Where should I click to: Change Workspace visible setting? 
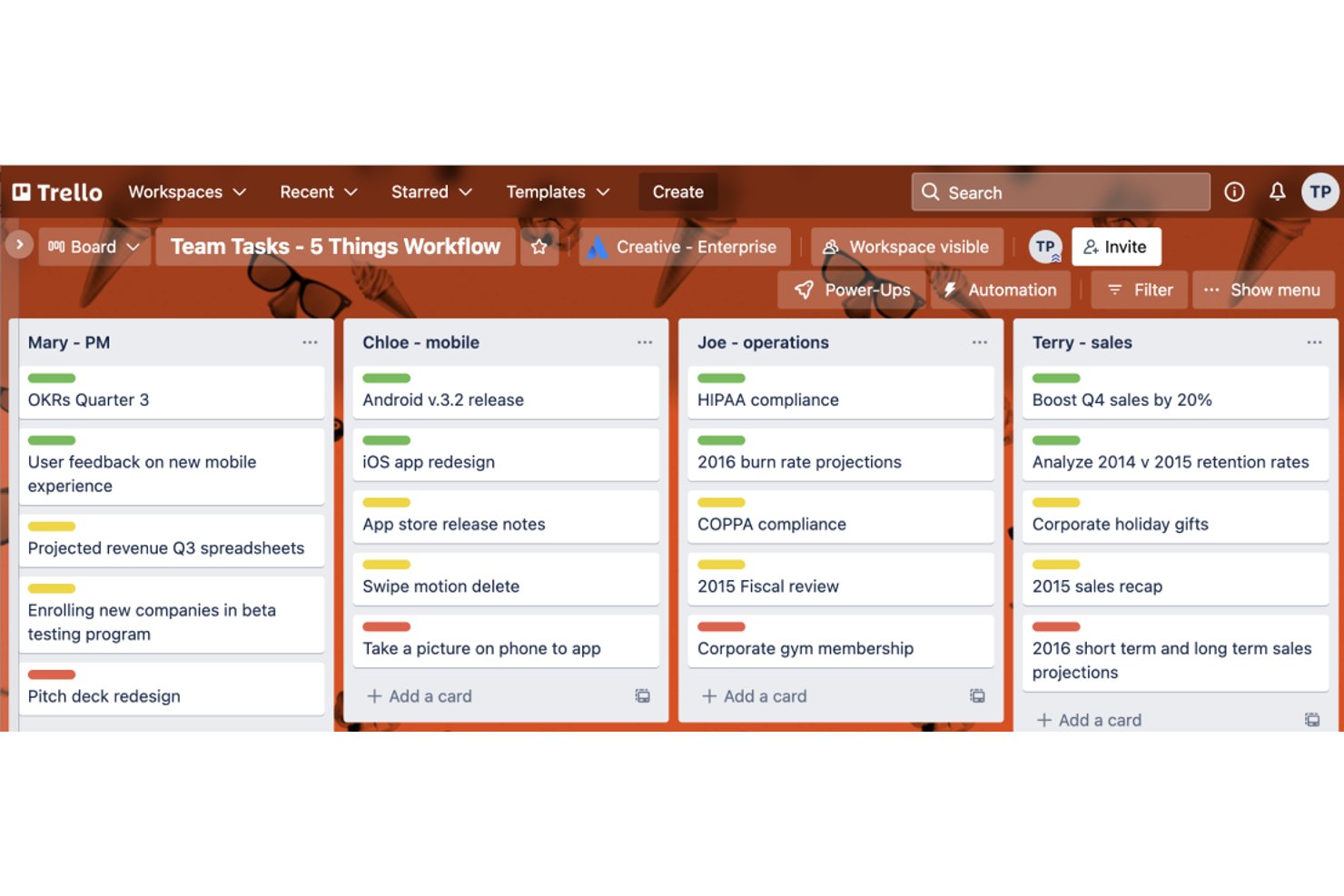point(907,247)
